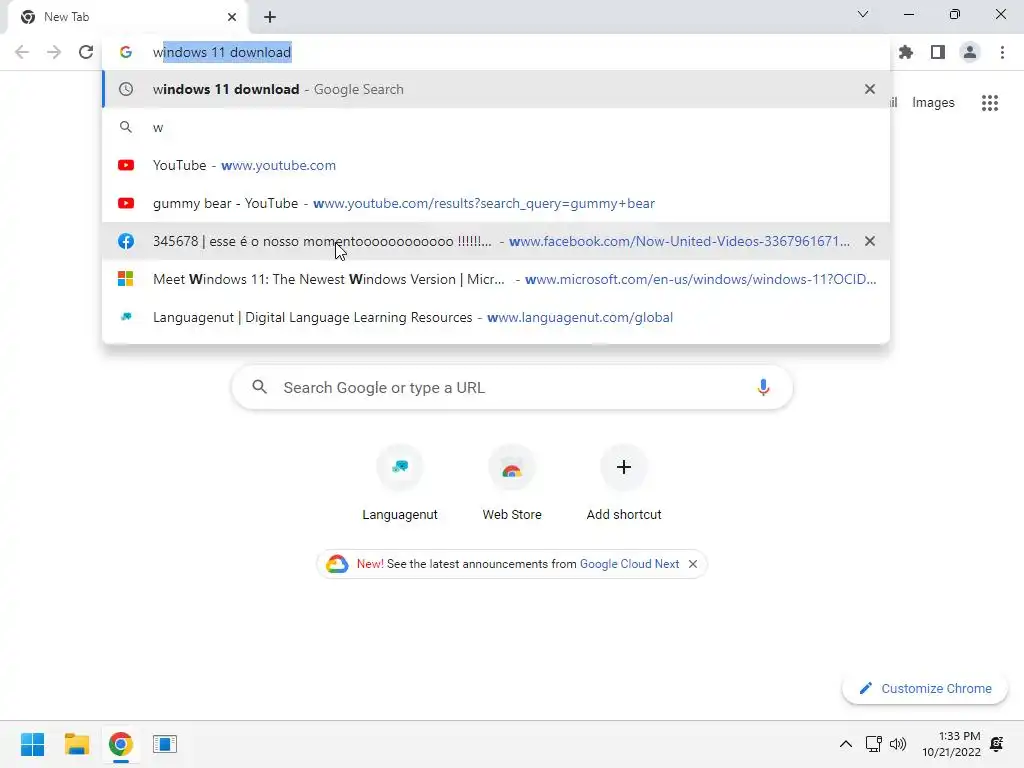Image resolution: width=1024 pixels, height=768 pixels.
Task: Show hidden system tray icons
Action: tap(845, 744)
